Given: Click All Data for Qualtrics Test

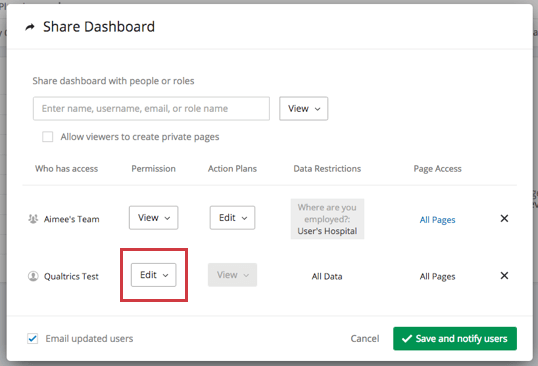Looking at the screenshot, I should 327,276.
